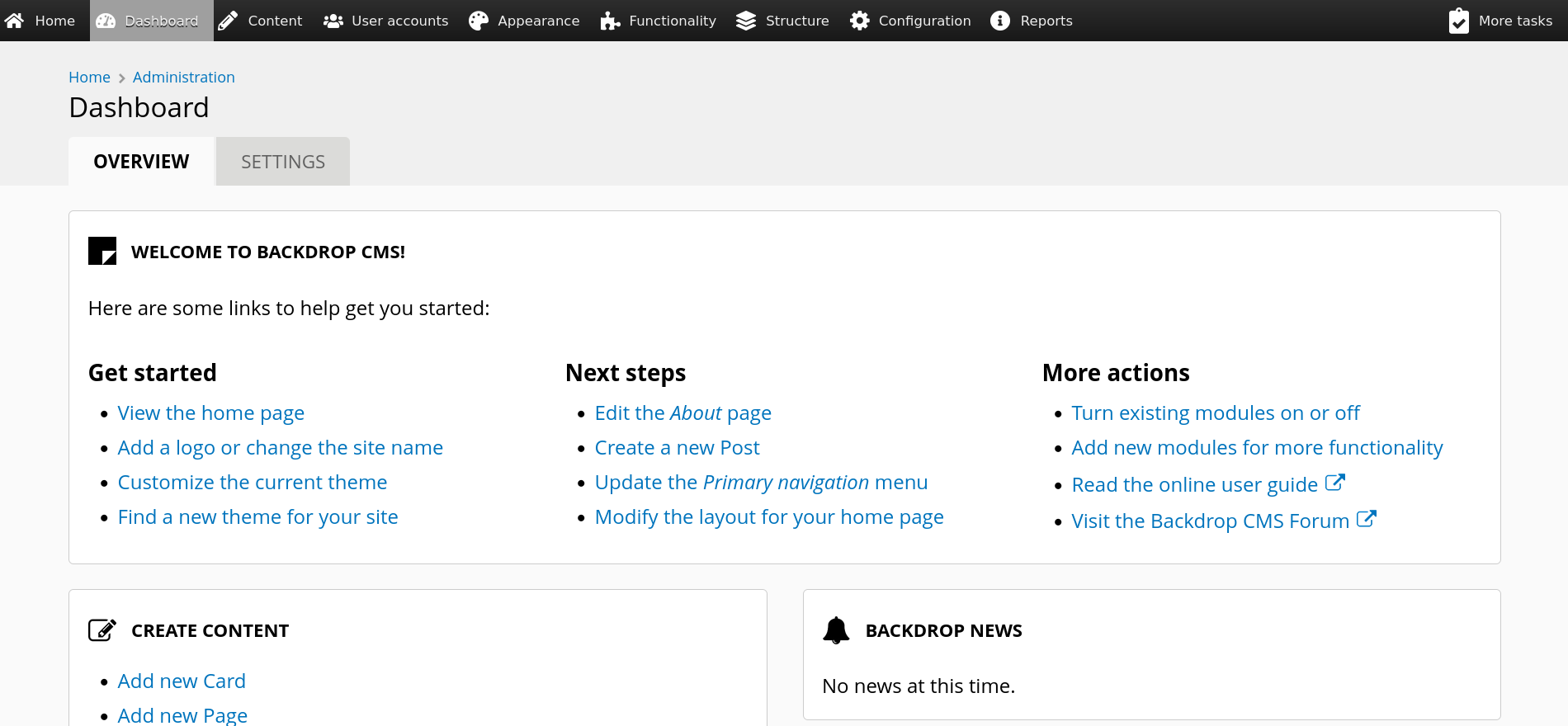The image size is (1568, 726).
Task: Go to Administration breadcrumb link
Action: (184, 77)
